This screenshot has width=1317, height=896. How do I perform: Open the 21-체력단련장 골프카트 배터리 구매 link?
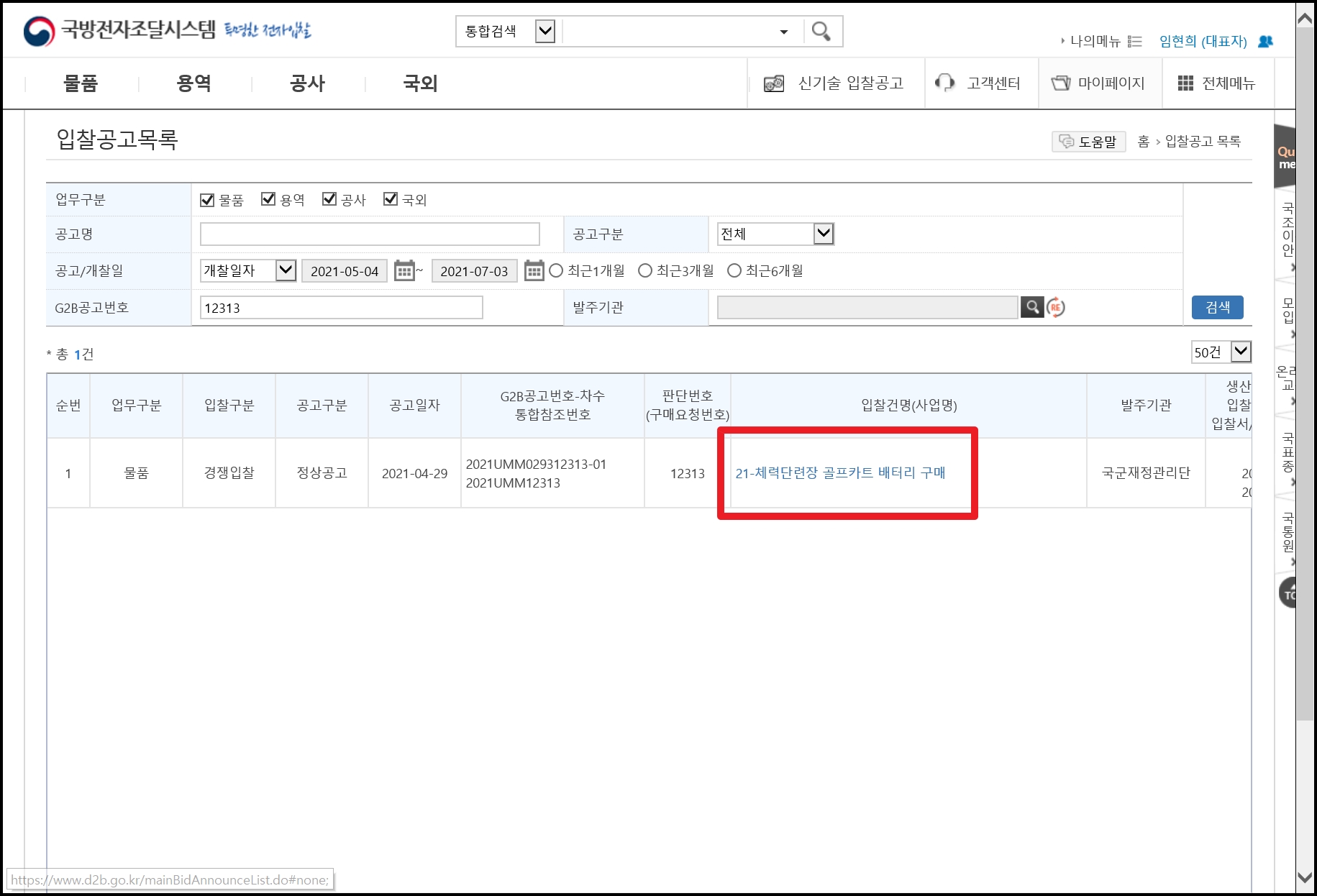point(840,472)
